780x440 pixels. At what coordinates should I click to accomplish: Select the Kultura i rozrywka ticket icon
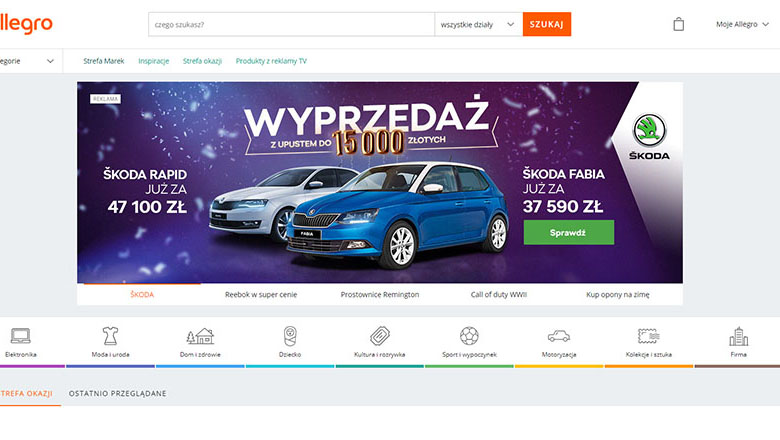click(380, 336)
